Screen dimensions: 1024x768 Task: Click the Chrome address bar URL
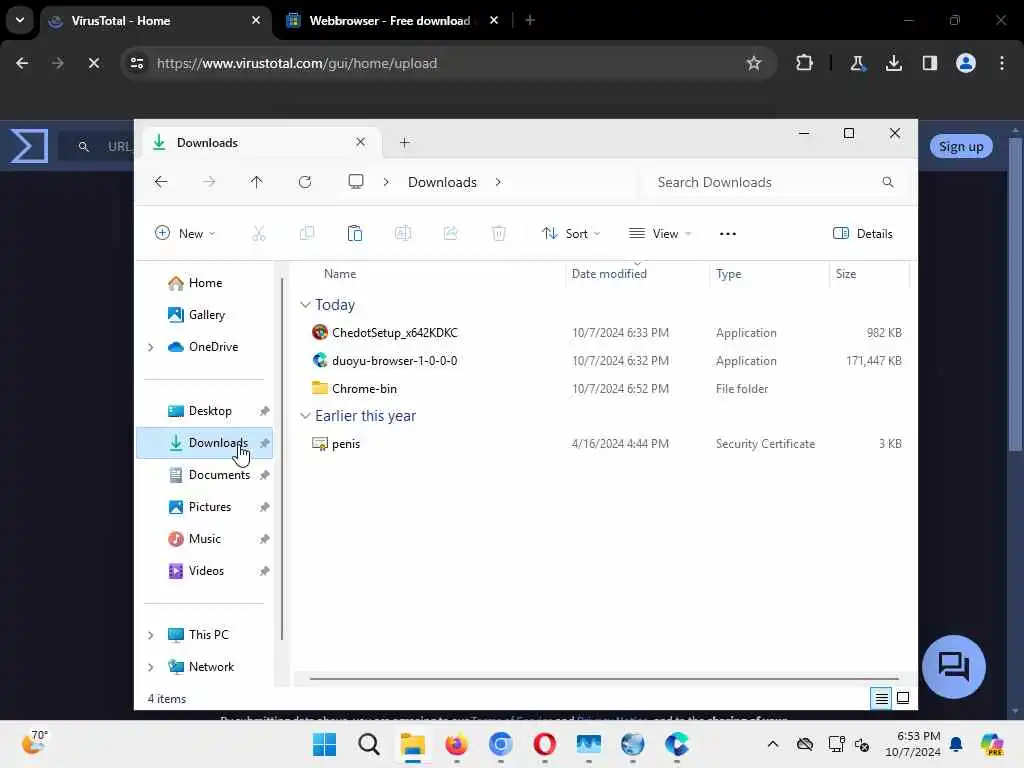point(296,63)
